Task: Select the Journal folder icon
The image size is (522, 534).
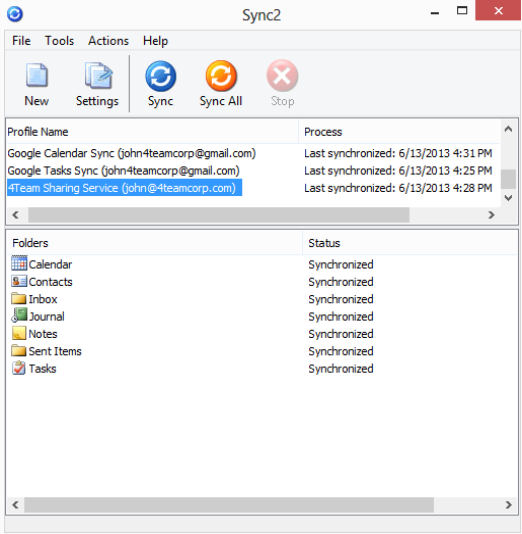Action: (19, 315)
